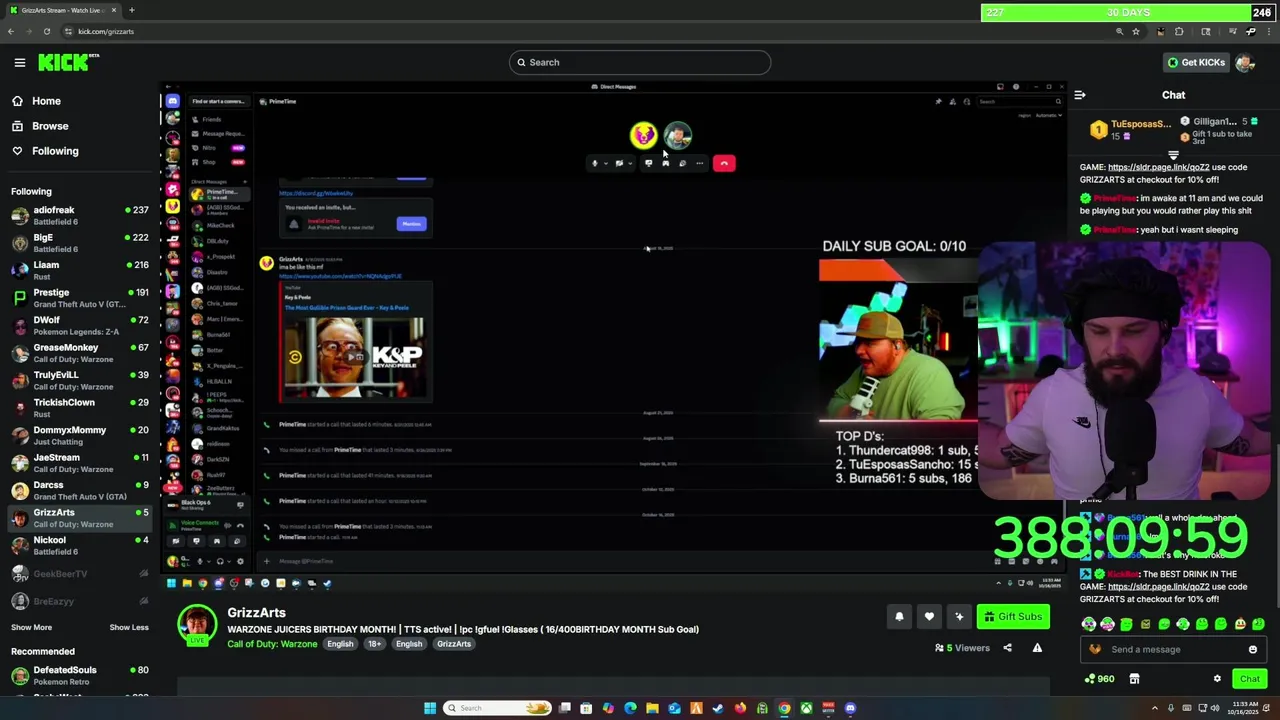Click the Gift Subs button

[1013, 617]
